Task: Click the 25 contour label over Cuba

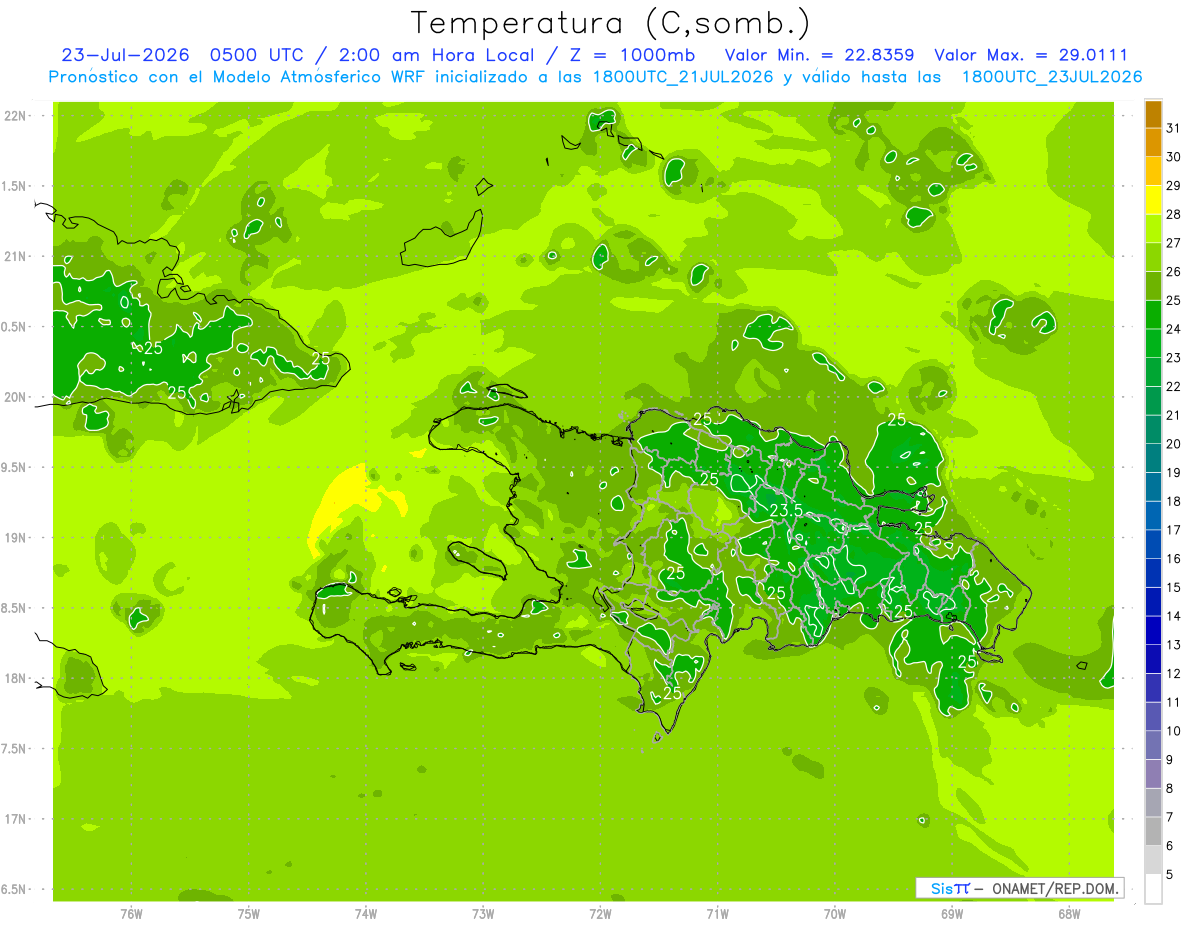Action: pyautogui.click(x=154, y=348)
